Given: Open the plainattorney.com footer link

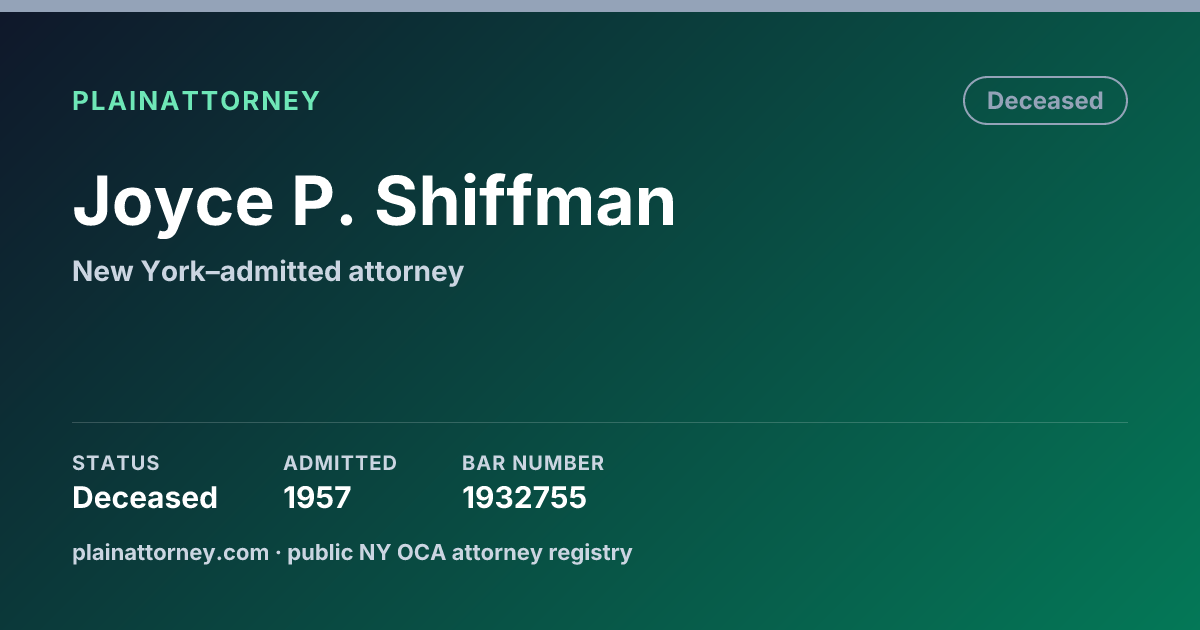Looking at the screenshot, I should (170, 552).
